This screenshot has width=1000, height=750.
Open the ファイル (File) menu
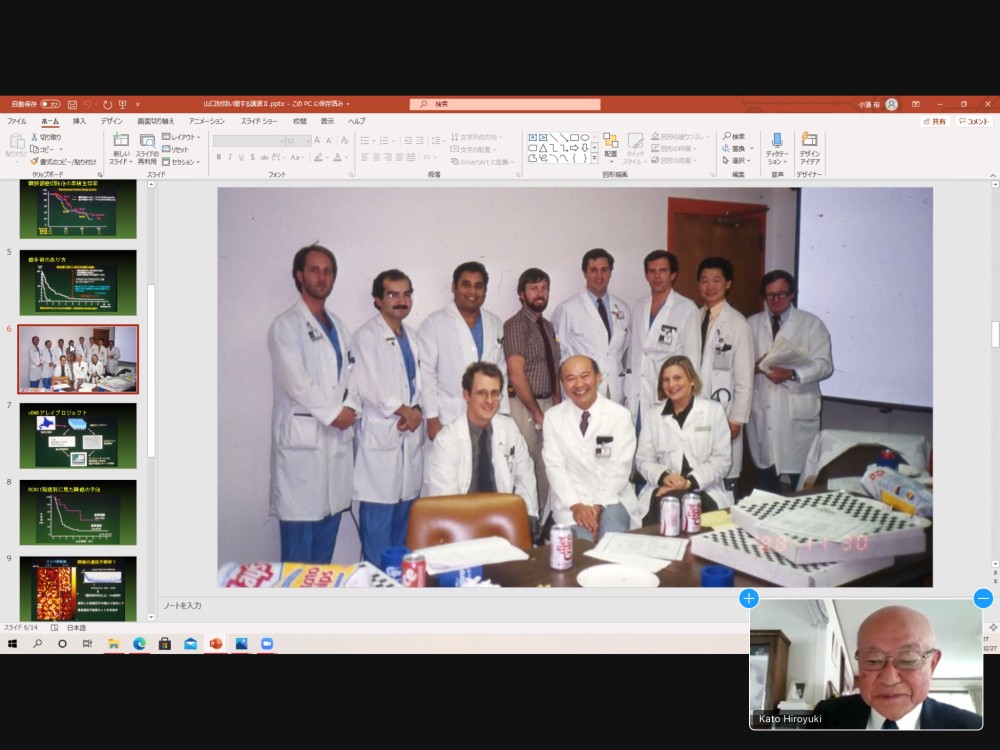(x=17, y=121)
